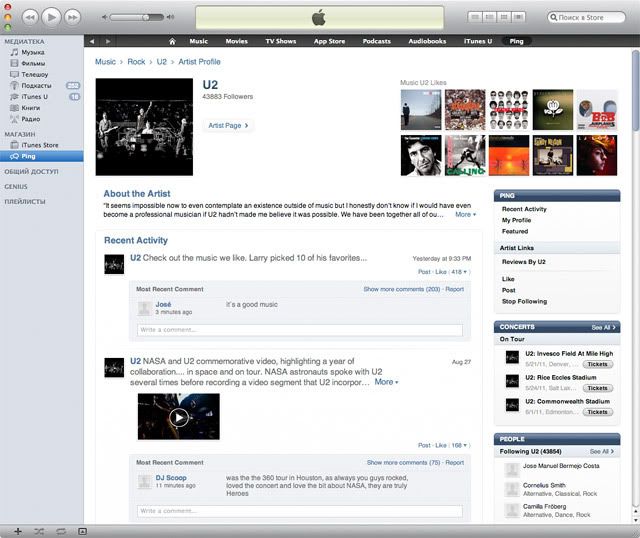Add a playlist with plus button
The height and width of the screenshot is (538, 640).
click(x=18, y=531)
